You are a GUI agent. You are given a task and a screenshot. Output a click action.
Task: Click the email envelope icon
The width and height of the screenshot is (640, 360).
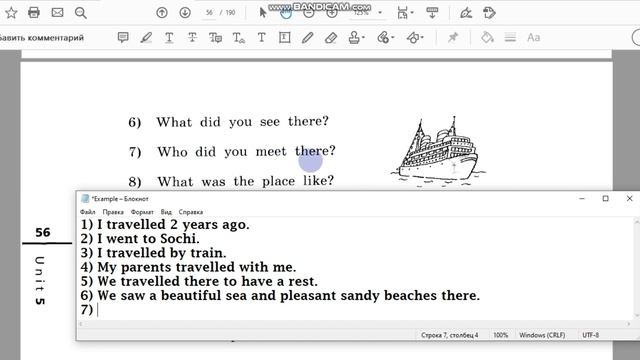point(57,13)
